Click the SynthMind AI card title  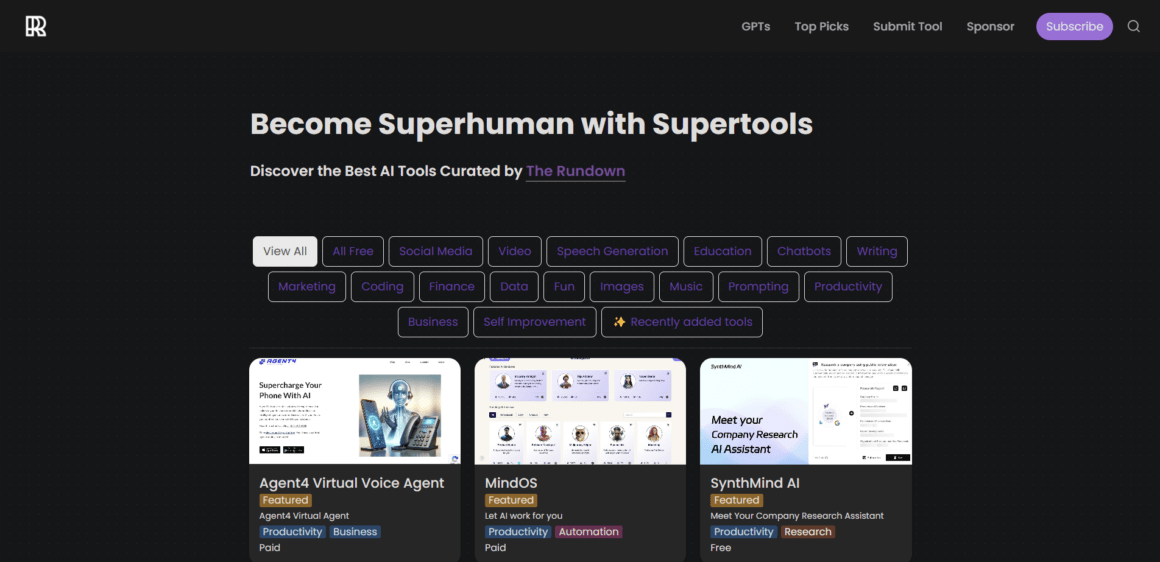coord(755,483)
